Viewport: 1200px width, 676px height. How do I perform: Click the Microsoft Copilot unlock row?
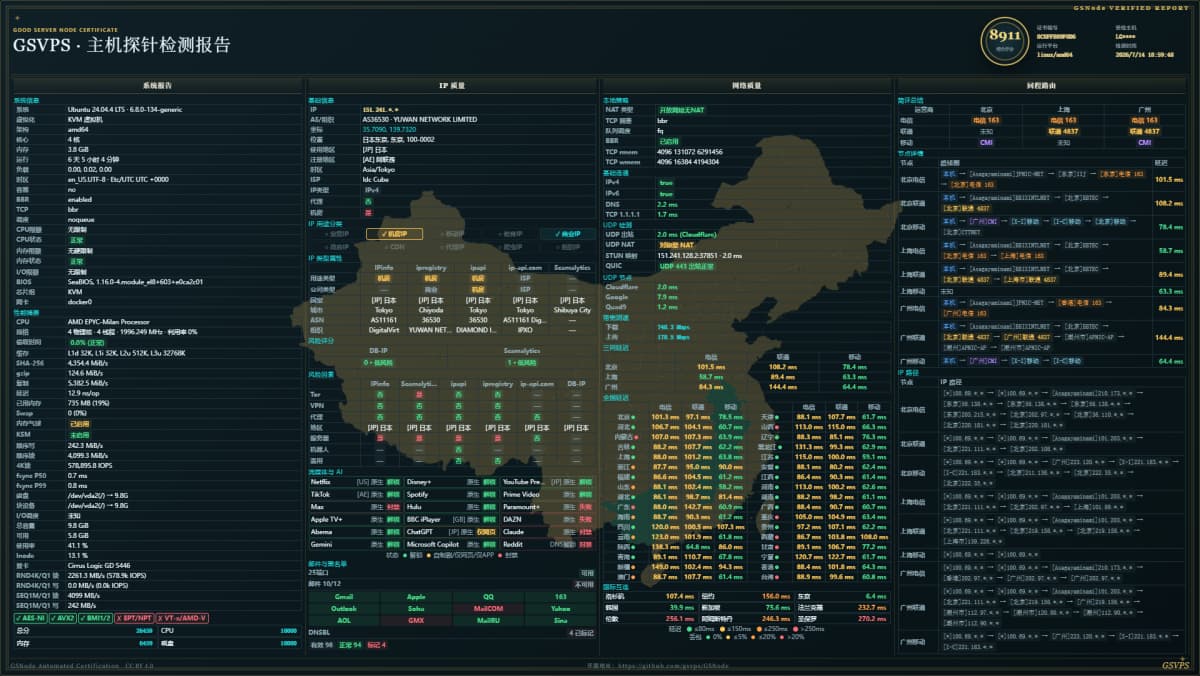pos(452,545)
